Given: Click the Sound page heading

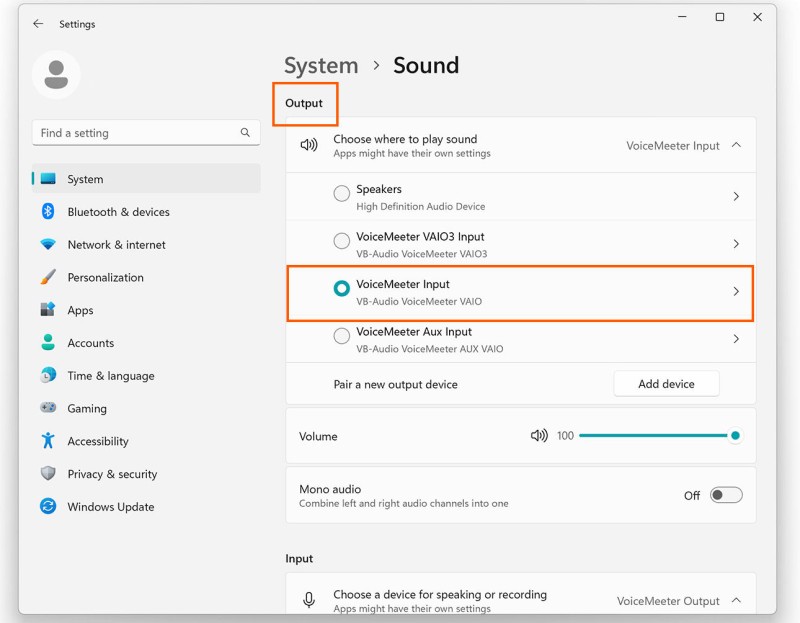Looking at the screenshot, I should [x=426, y=65].
